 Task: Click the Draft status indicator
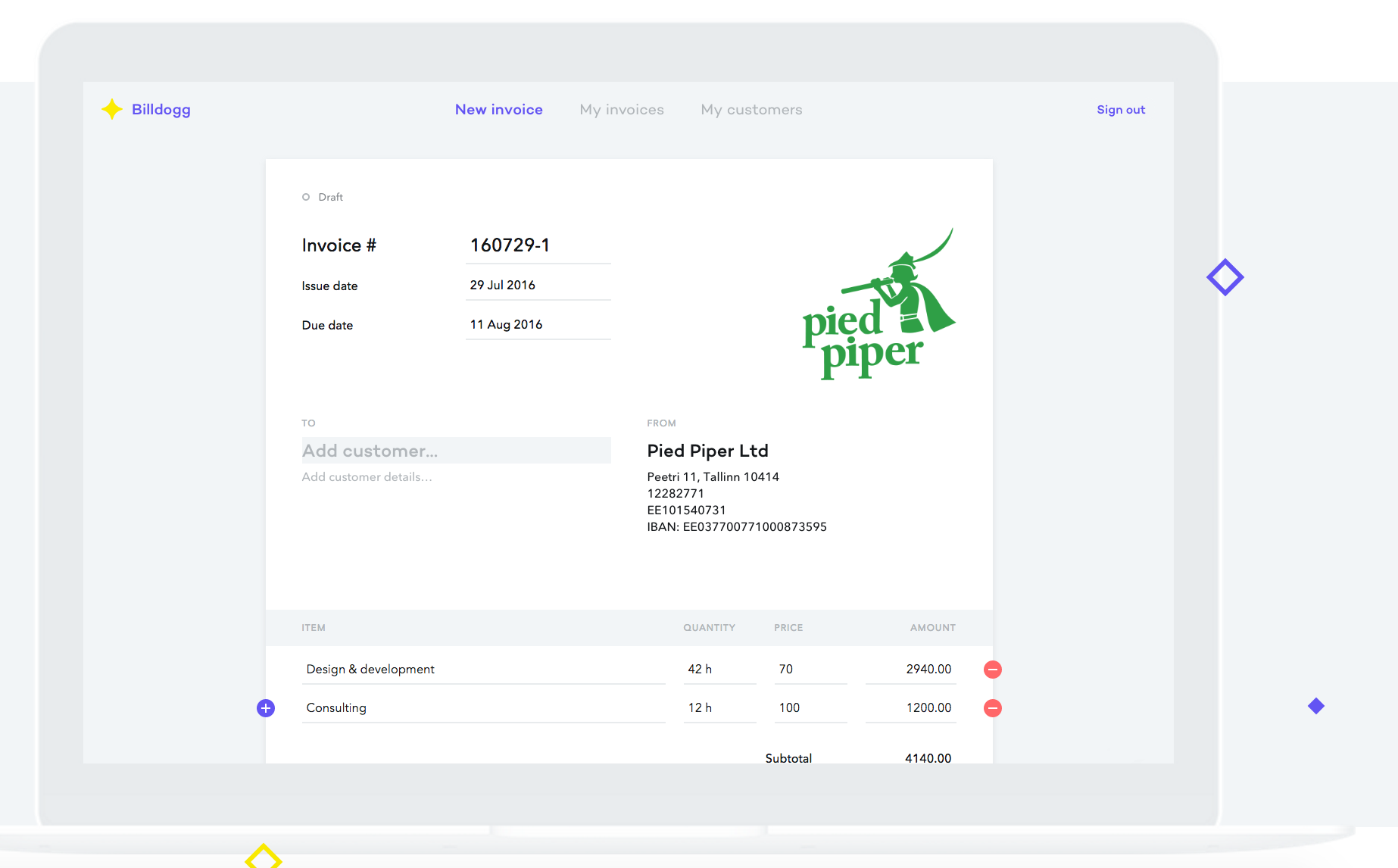coord(323,197)
